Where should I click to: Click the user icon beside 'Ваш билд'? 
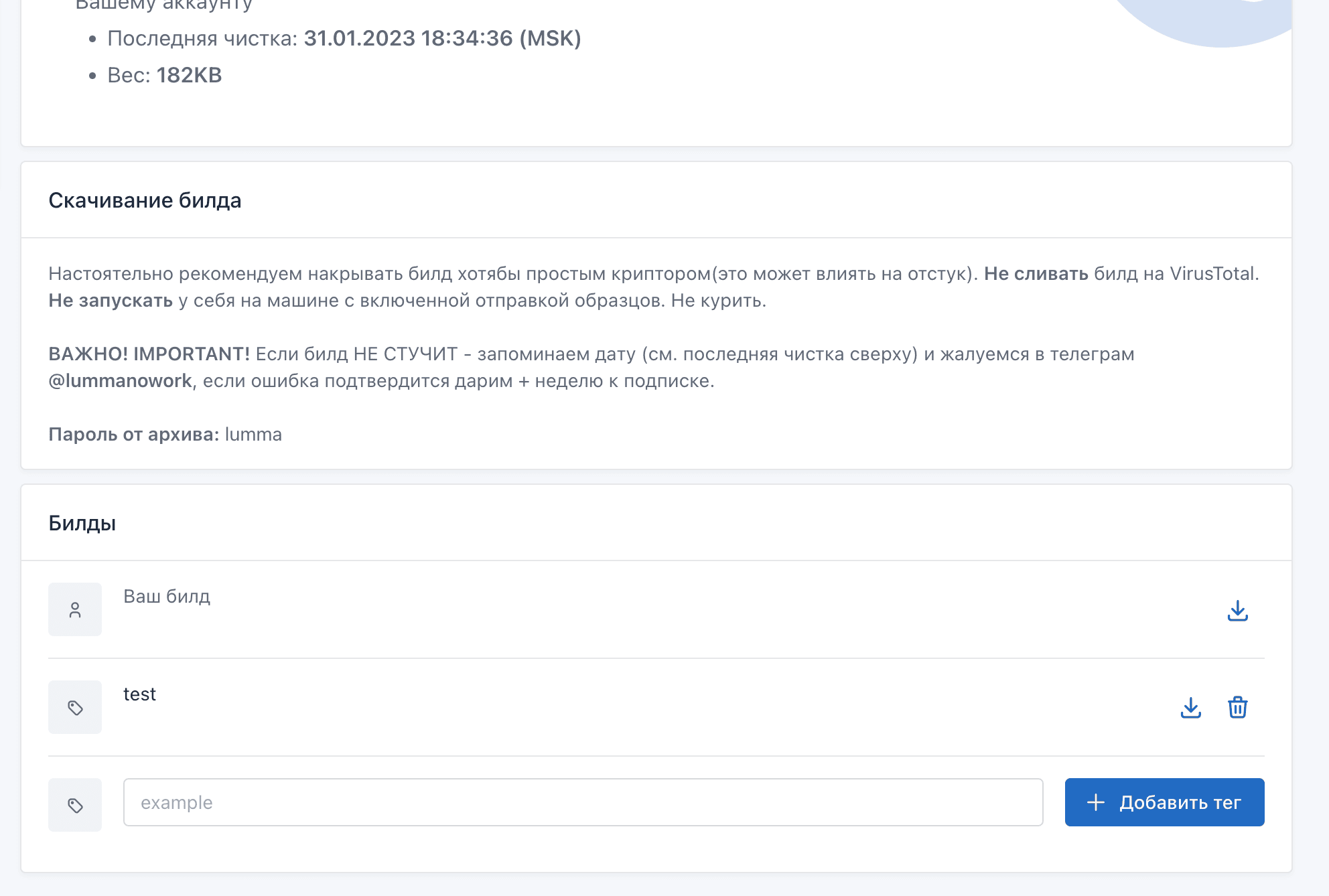click(x=75, y=609)
